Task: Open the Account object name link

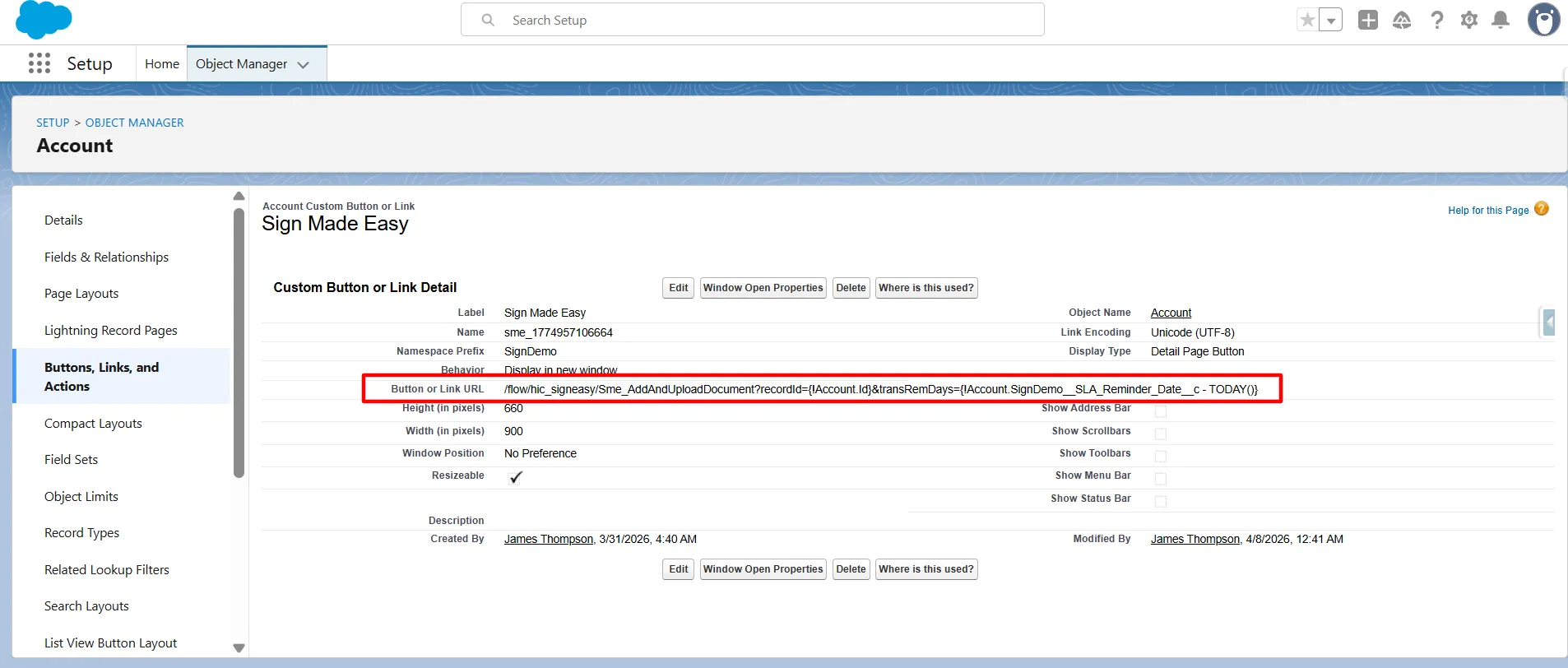Action: (x=1171, y=313)
